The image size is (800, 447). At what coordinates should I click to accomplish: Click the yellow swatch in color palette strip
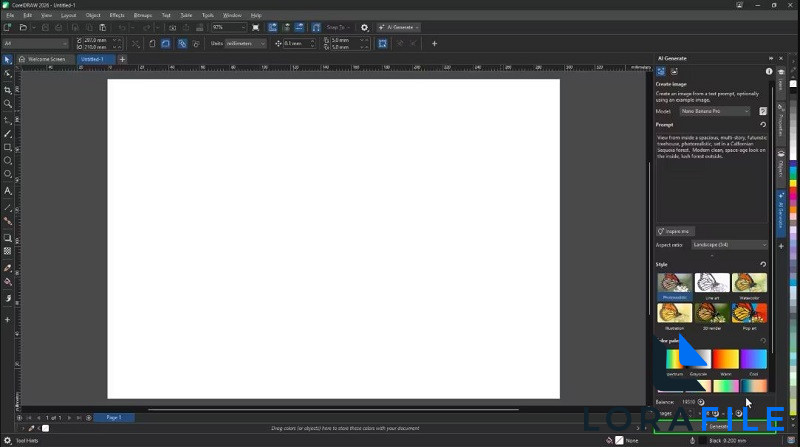point(793,184)
